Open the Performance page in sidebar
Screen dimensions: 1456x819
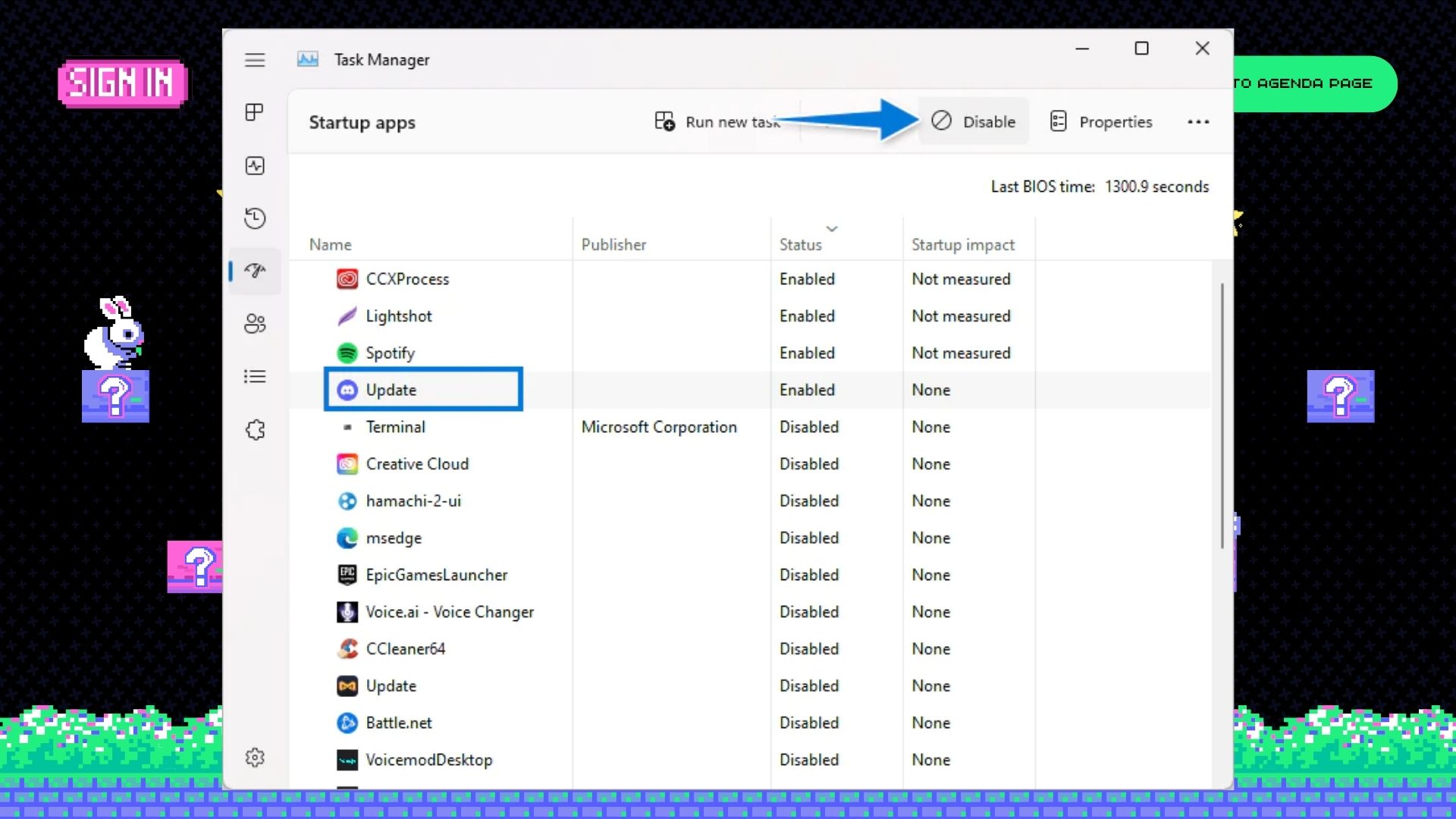(x=255, y=165)
